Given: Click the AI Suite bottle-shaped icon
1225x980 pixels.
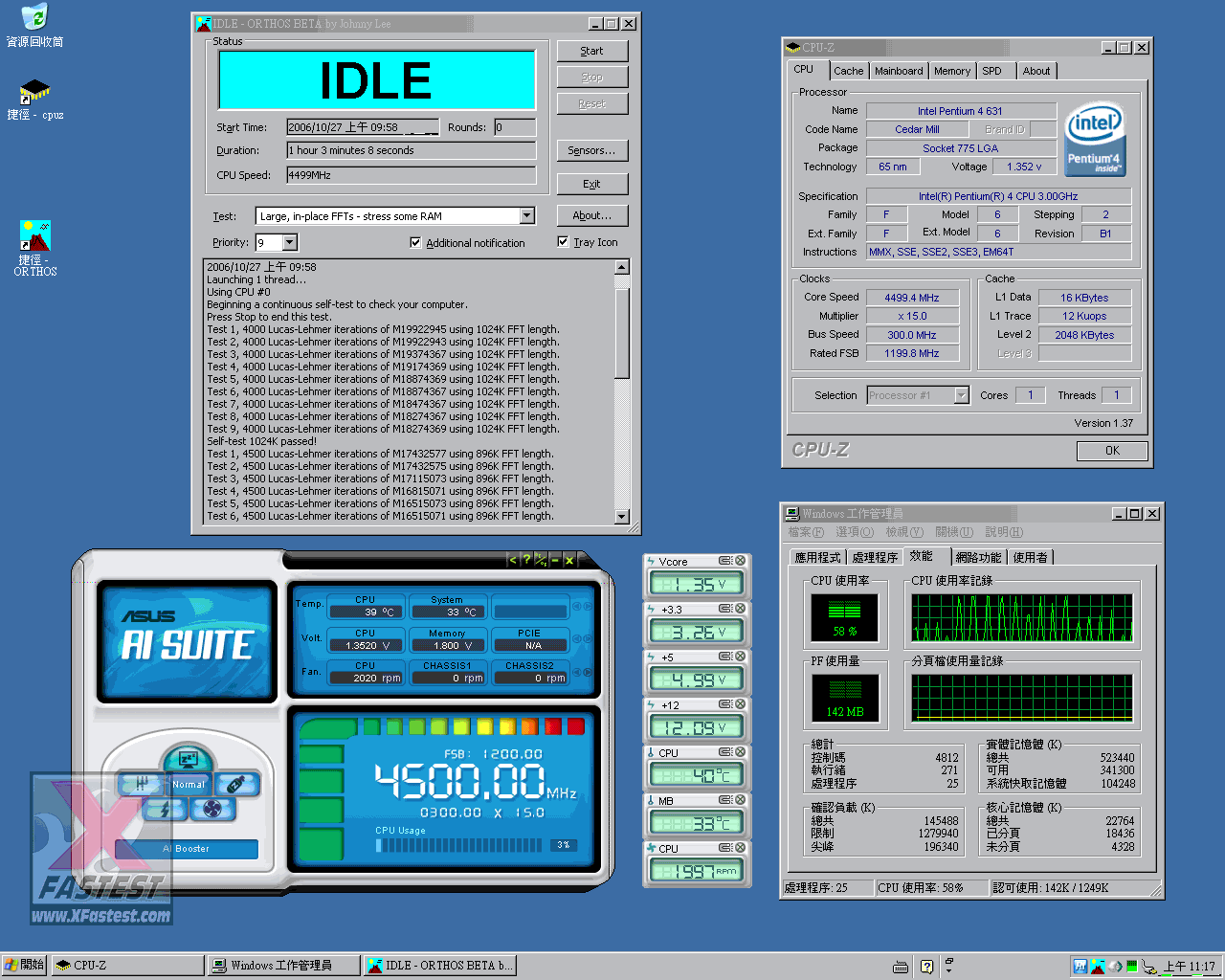Looking at the screenshot, I should click(x=236, y=784).
